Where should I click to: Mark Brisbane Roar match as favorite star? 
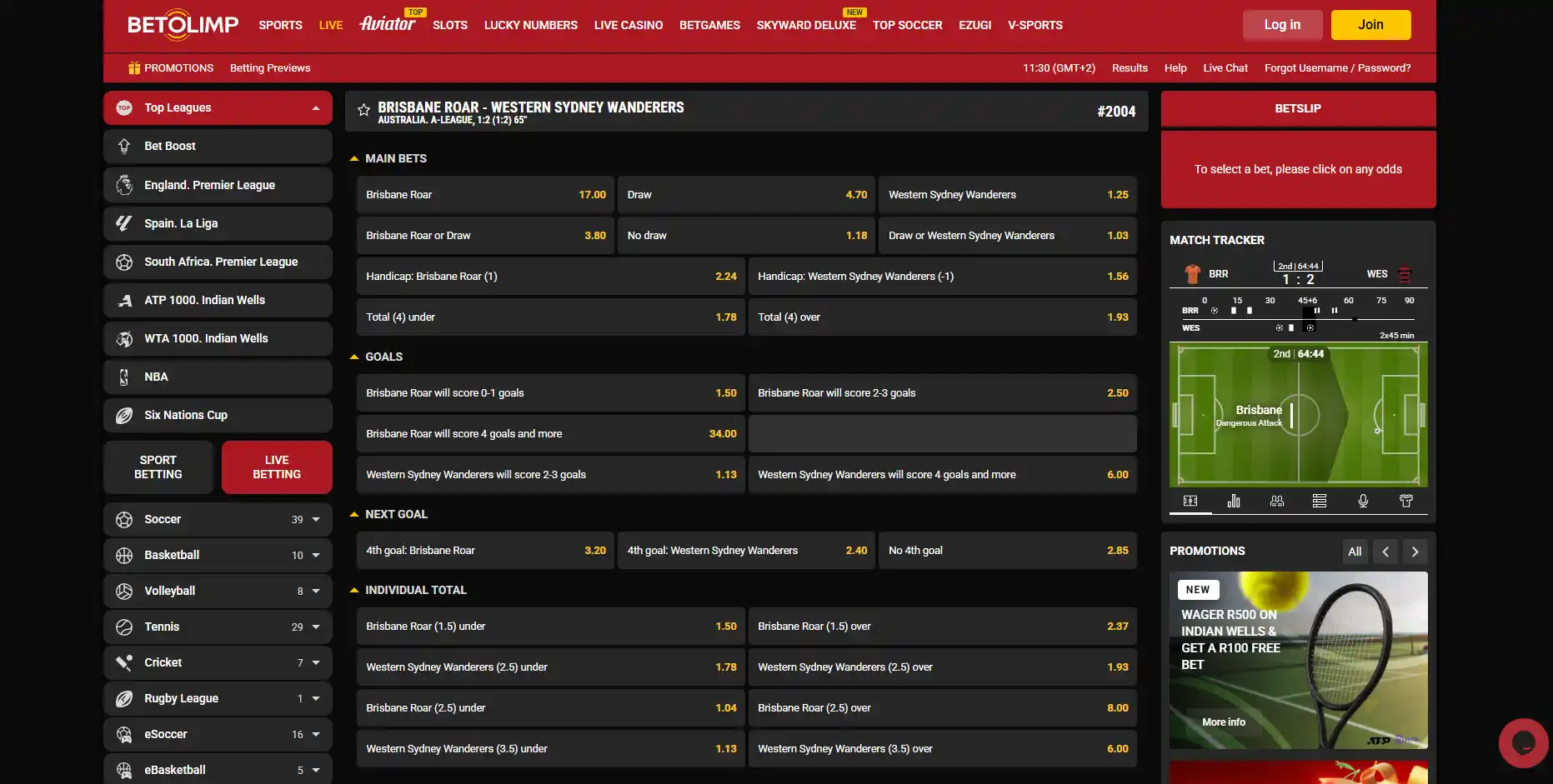pos(363,110)
